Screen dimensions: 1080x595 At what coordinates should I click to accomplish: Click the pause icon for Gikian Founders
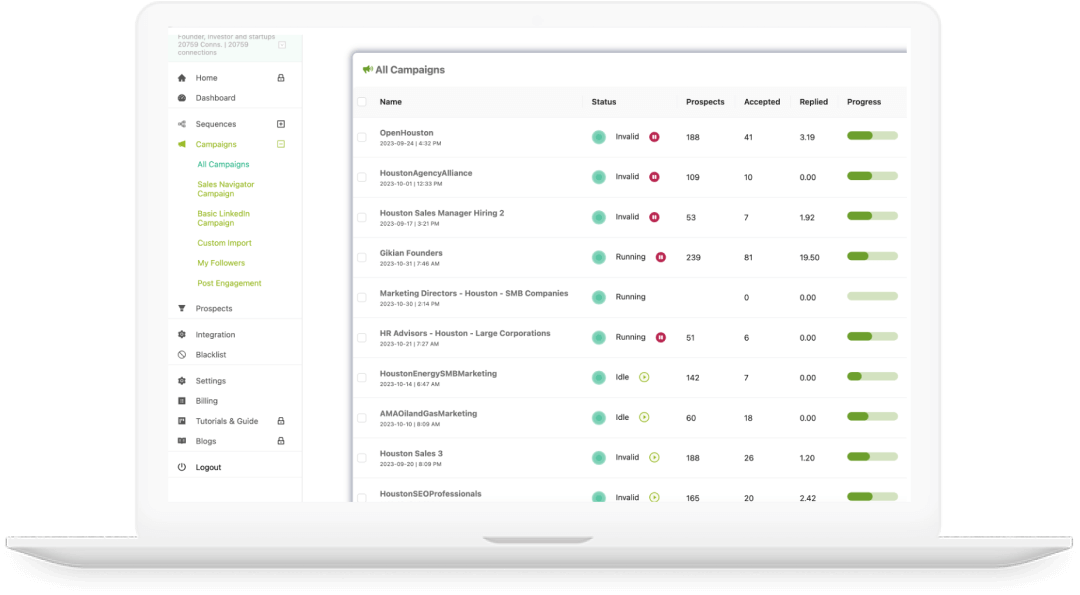660,257
